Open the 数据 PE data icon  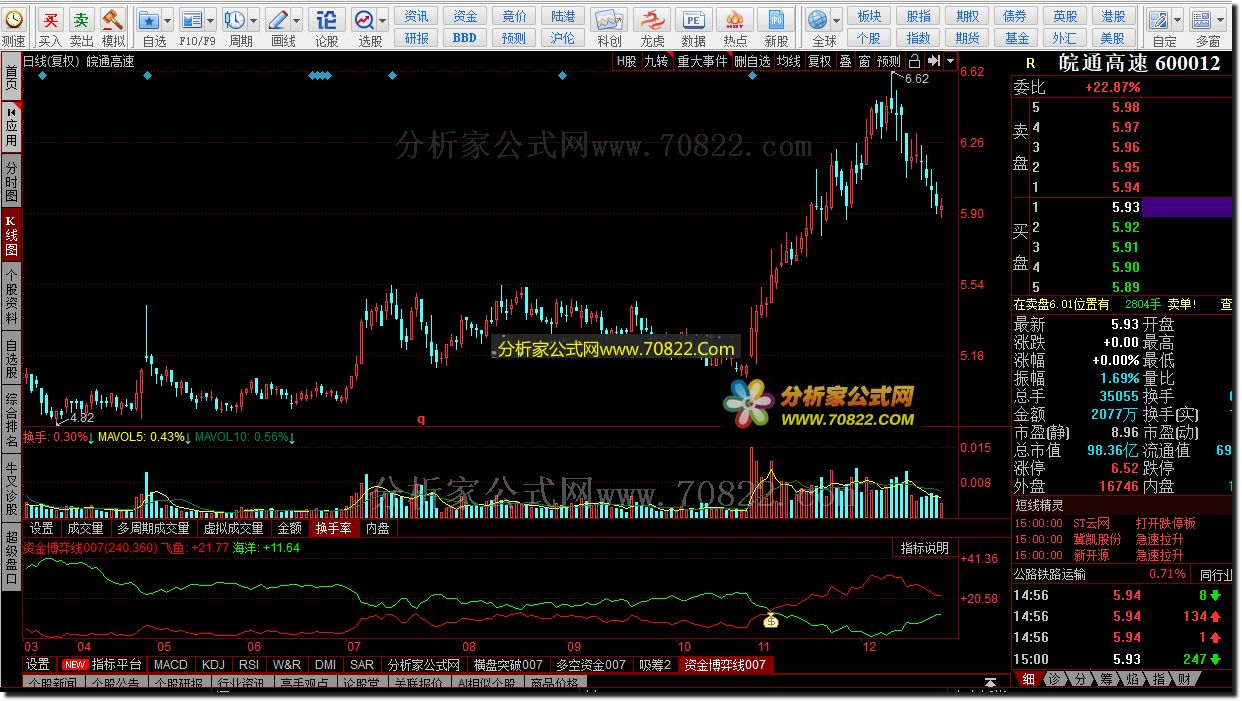pos(693,19)
